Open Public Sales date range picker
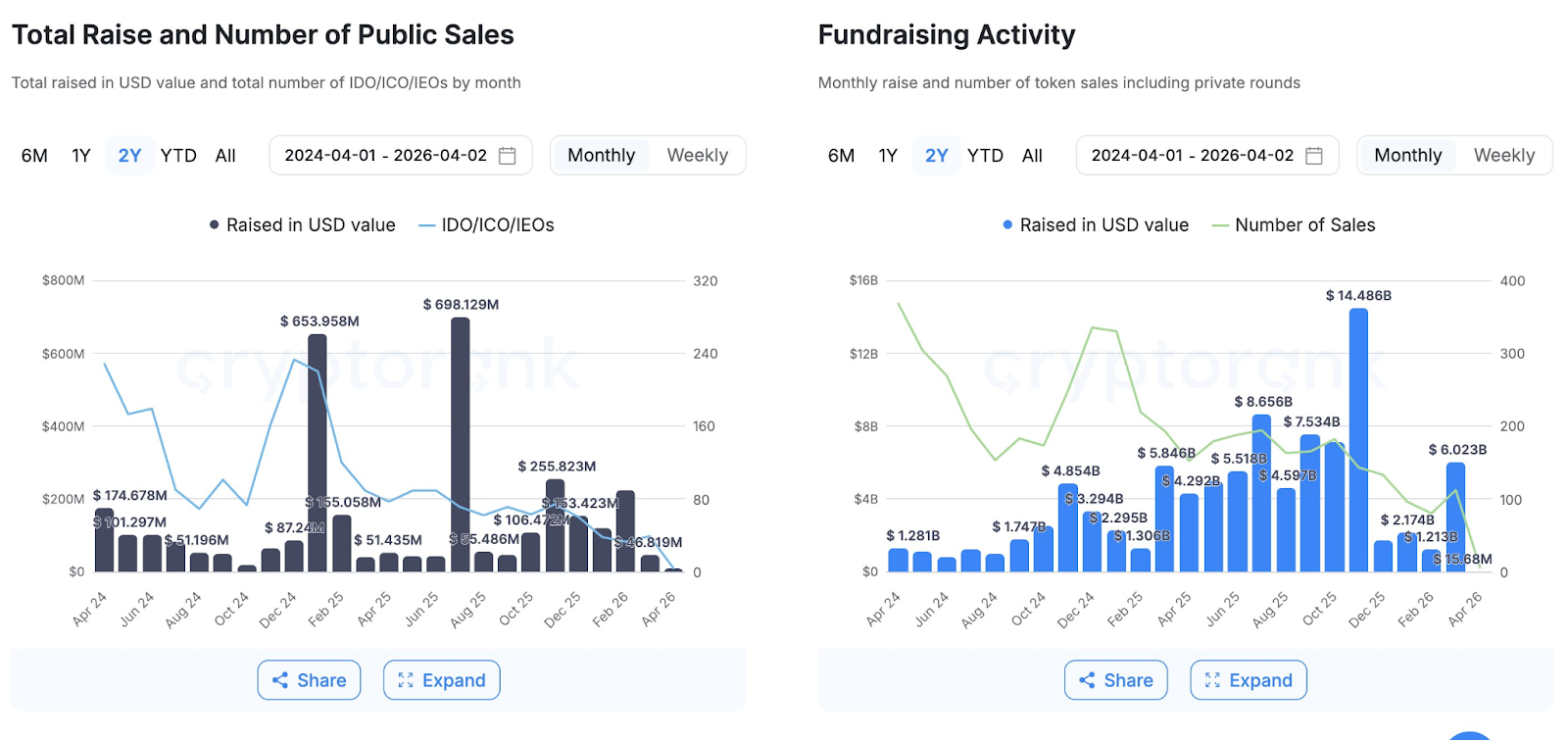 tap(386, 156)
